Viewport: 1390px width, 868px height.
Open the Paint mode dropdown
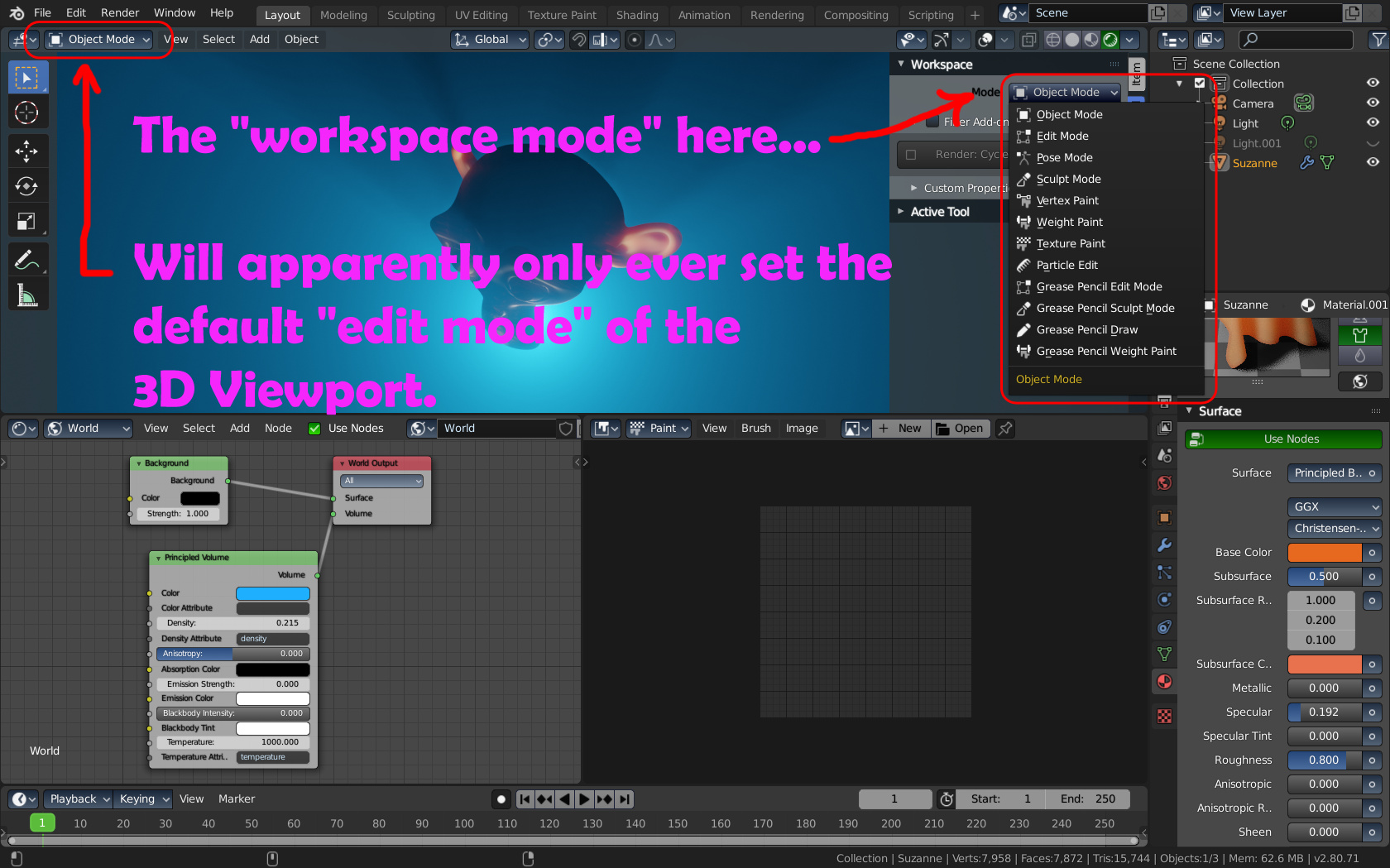pos(659,429)
